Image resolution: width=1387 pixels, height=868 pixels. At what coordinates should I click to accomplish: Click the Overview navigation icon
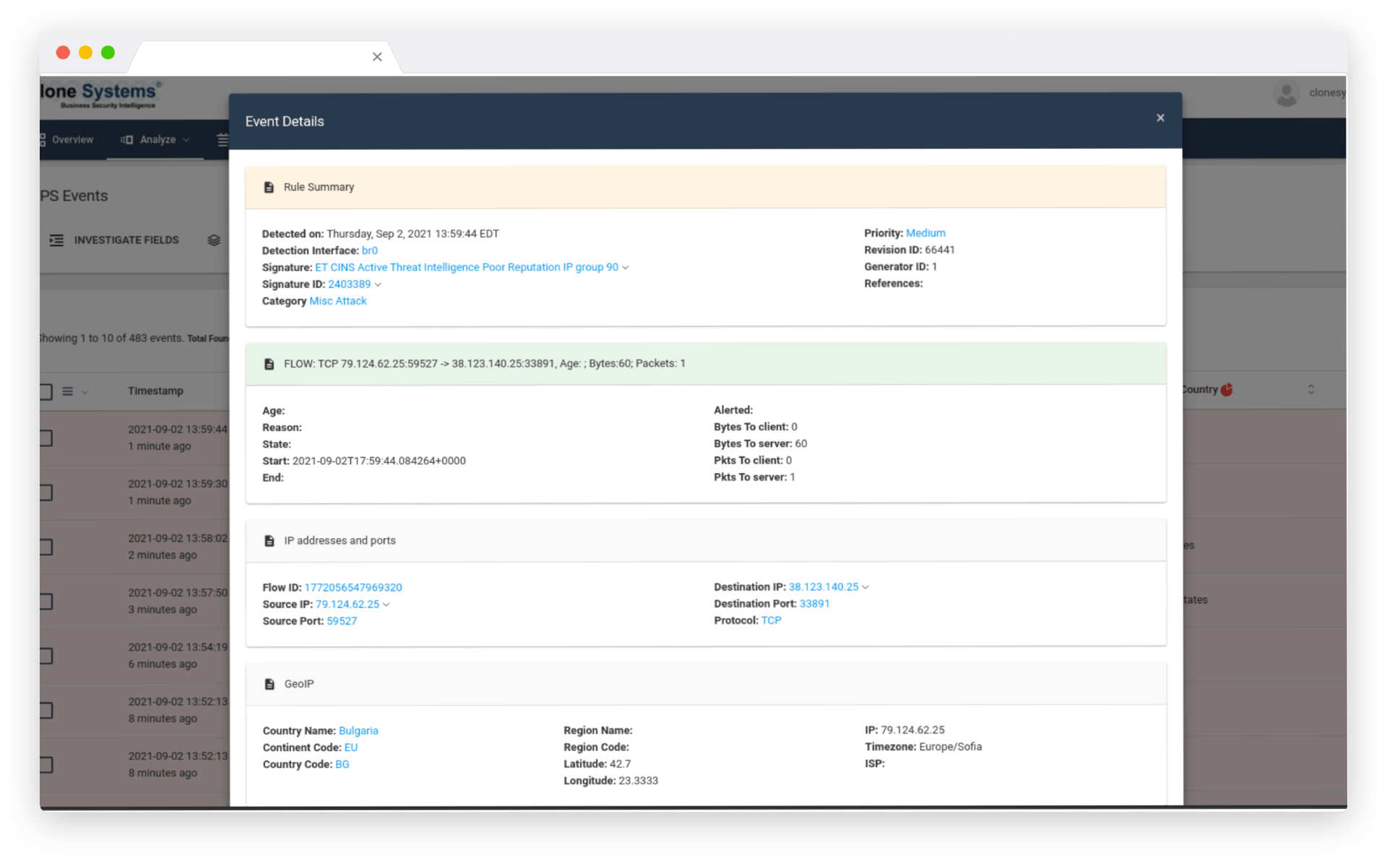coord(42,140)
